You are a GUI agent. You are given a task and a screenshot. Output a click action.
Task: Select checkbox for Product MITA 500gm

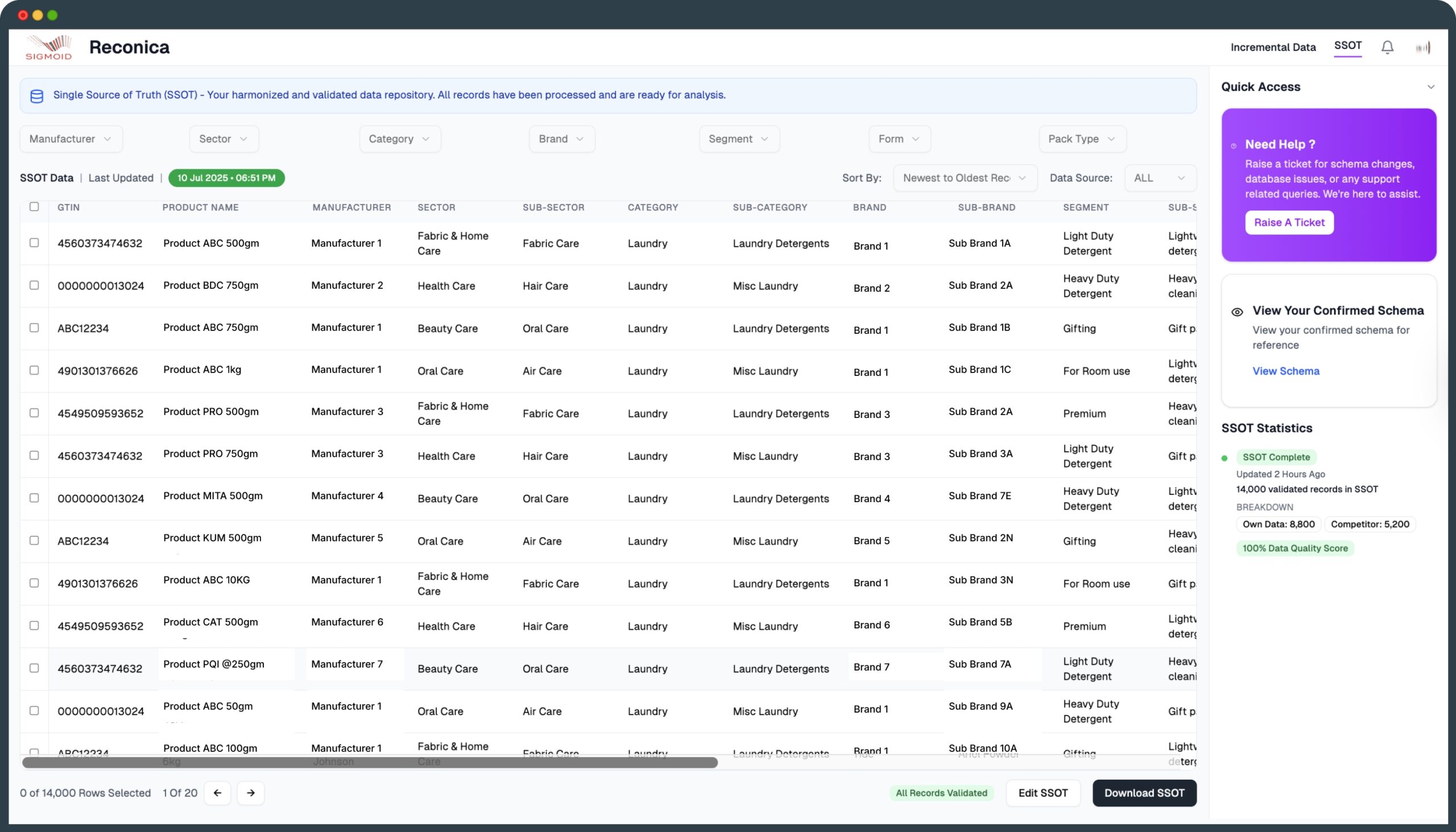(x=34, y=498)
